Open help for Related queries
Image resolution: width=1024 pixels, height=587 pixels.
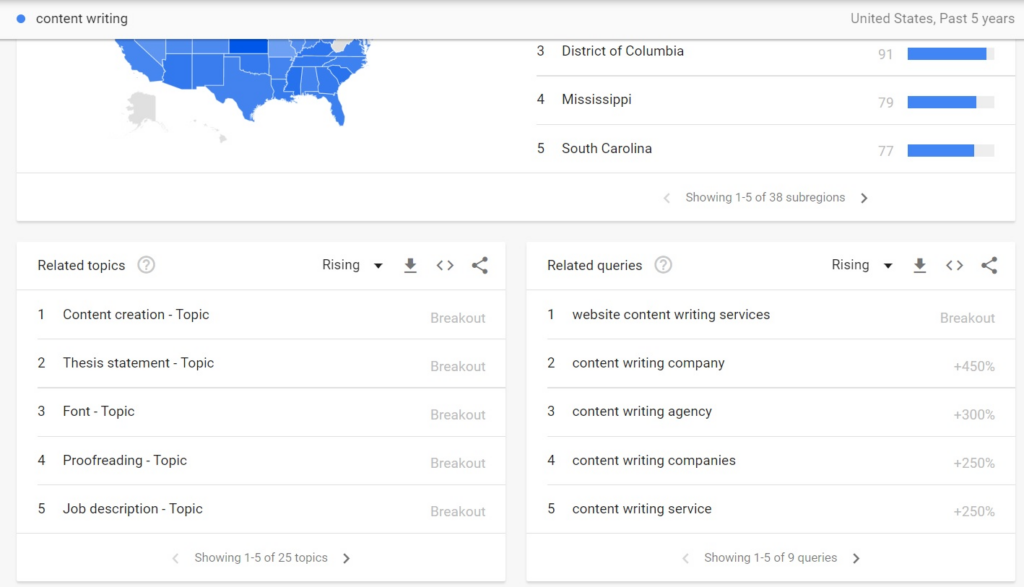pyautogui.click(x=663, y=266)
